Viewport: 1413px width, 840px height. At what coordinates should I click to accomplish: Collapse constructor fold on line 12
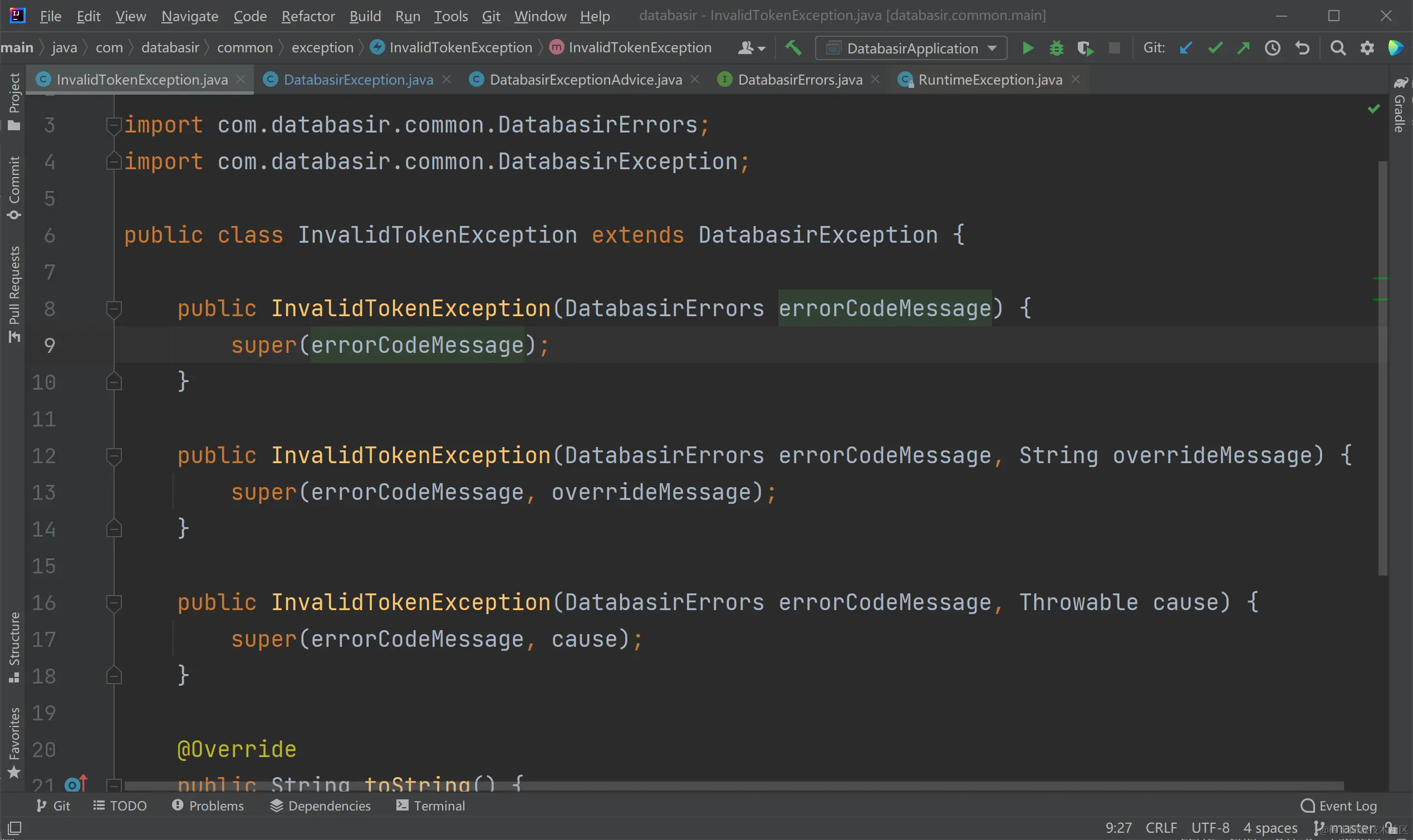(114, 456)
